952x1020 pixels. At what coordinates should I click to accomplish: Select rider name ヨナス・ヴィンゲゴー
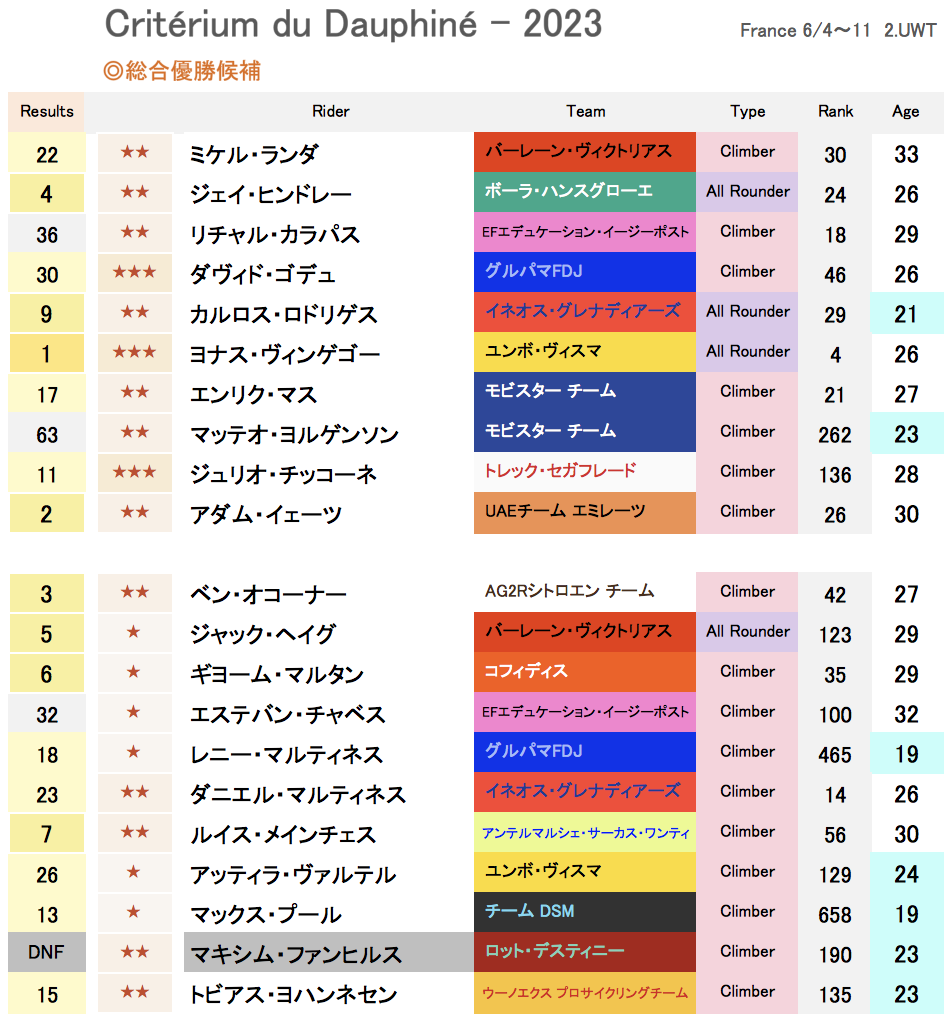coord(284,354)
